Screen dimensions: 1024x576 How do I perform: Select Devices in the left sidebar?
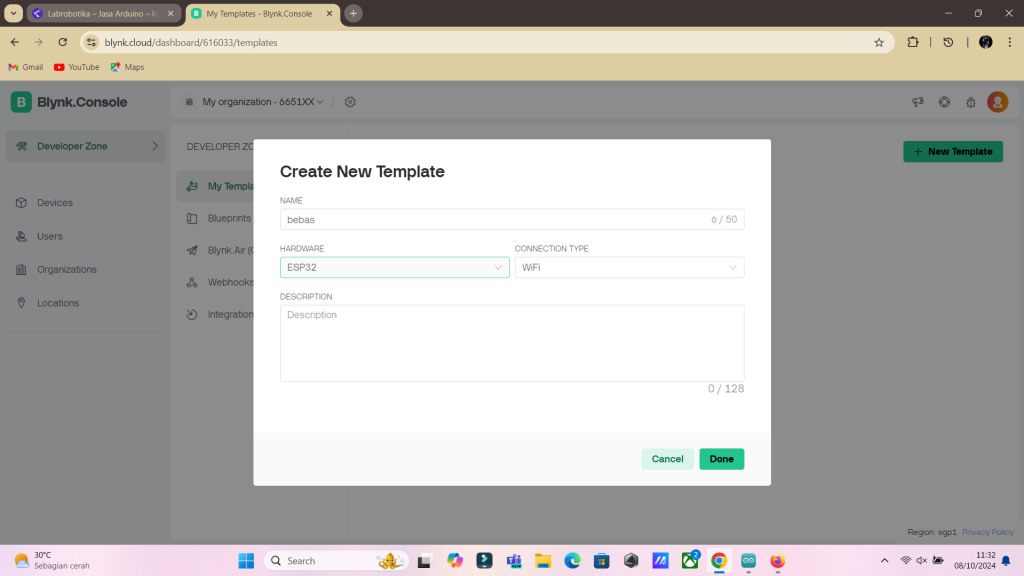55,203
